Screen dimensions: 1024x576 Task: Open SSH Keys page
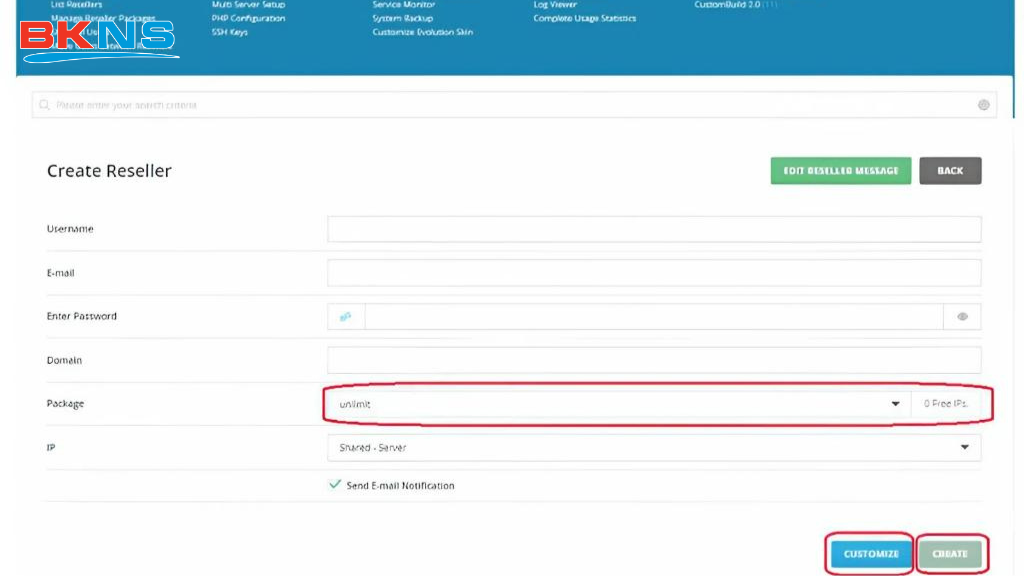click(x=230, y=32)
